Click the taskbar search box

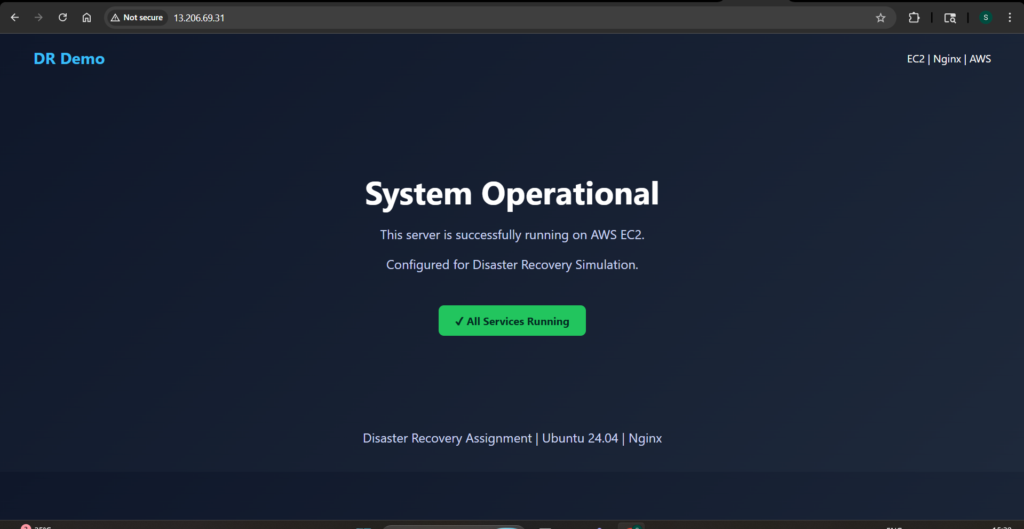[x=452, y=526]
